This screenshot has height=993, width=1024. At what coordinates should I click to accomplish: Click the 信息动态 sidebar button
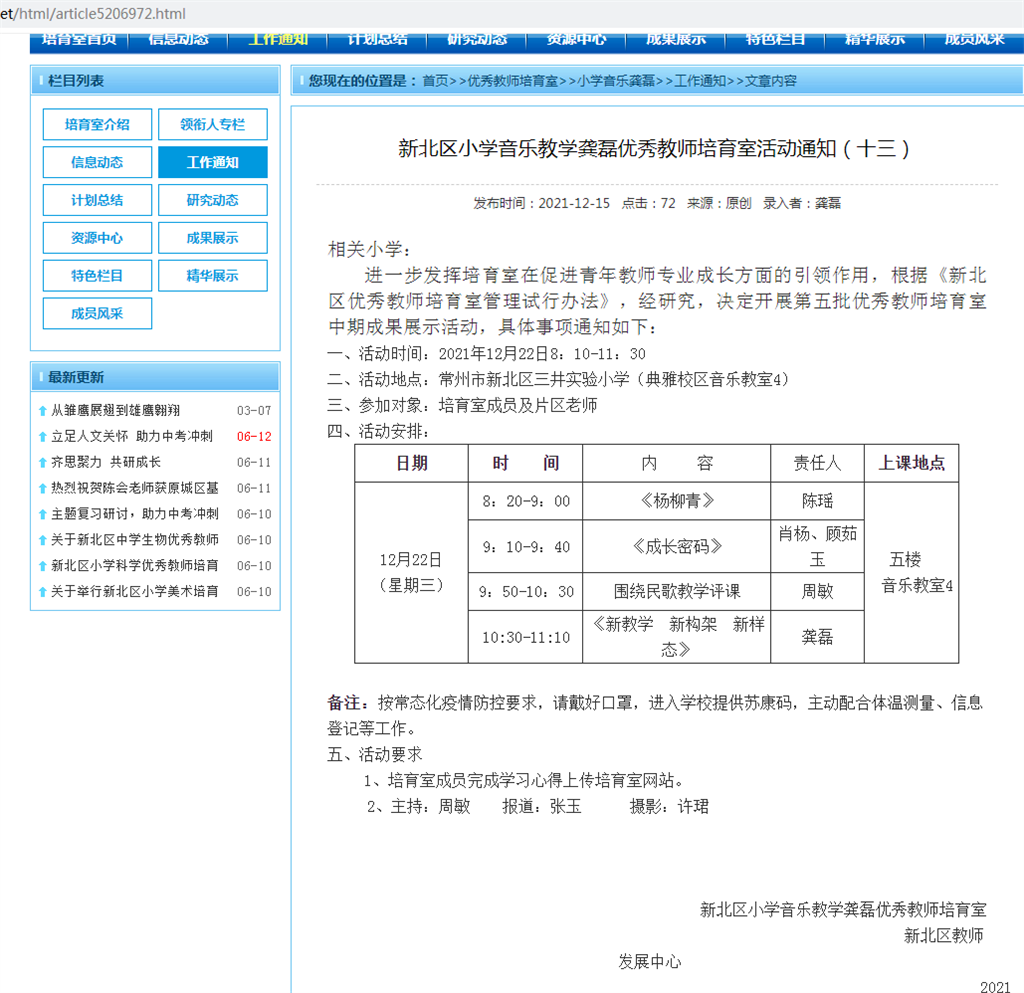click(x=97, y=162)
